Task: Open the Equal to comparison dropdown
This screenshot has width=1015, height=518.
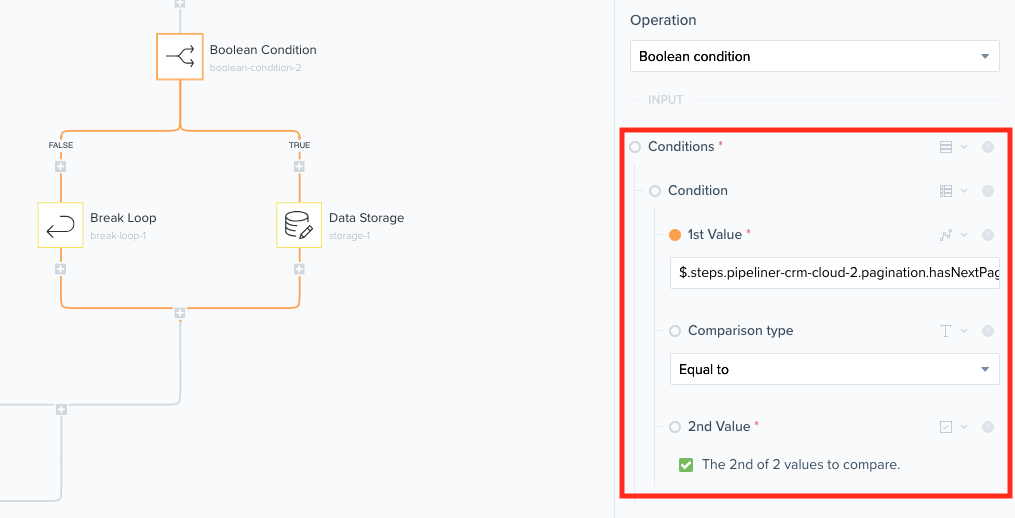Action: click(834, 369)
